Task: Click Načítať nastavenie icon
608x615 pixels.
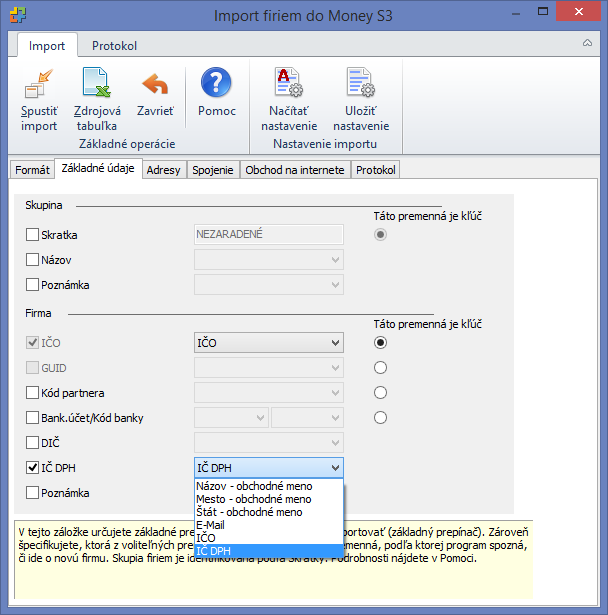Action: point(289,82)
